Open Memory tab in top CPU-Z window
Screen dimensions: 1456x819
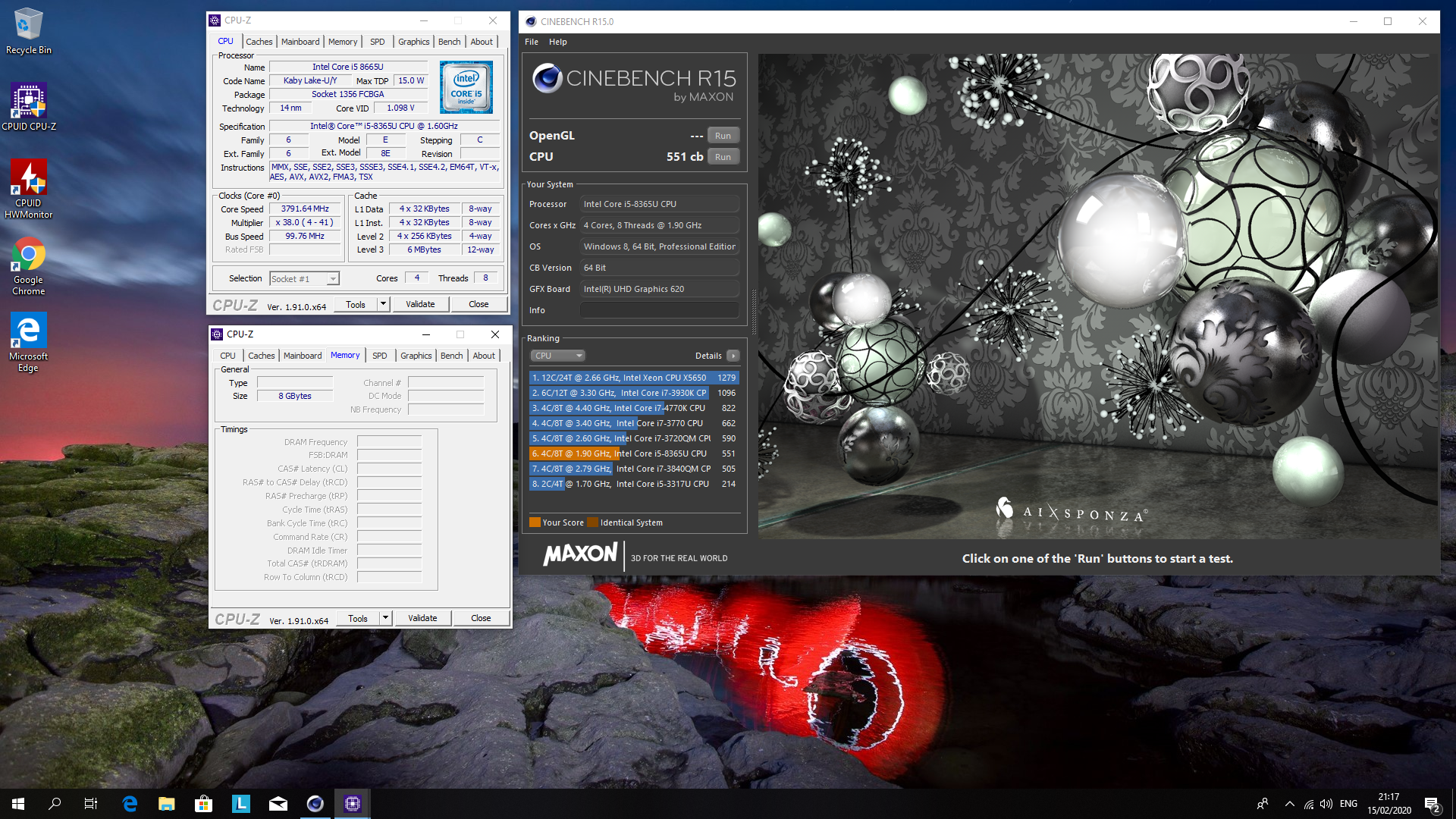(343, 42)
